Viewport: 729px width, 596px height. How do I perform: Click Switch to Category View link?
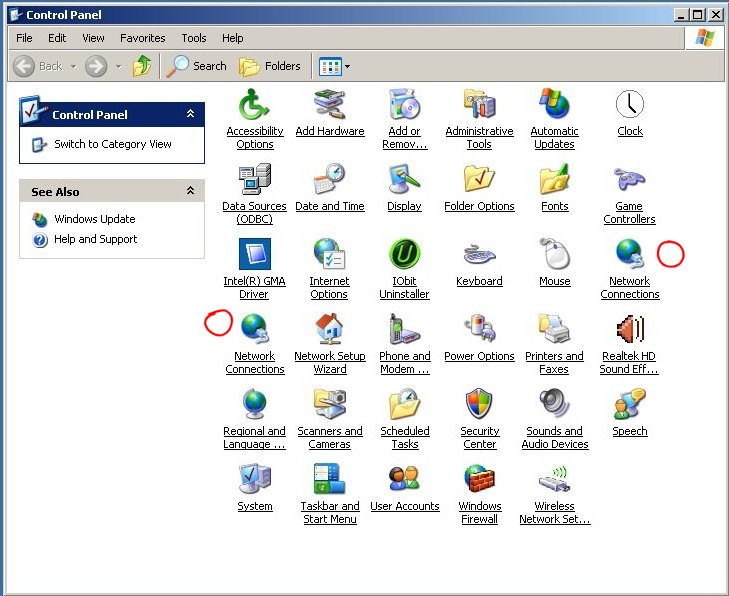coord(112,144)
